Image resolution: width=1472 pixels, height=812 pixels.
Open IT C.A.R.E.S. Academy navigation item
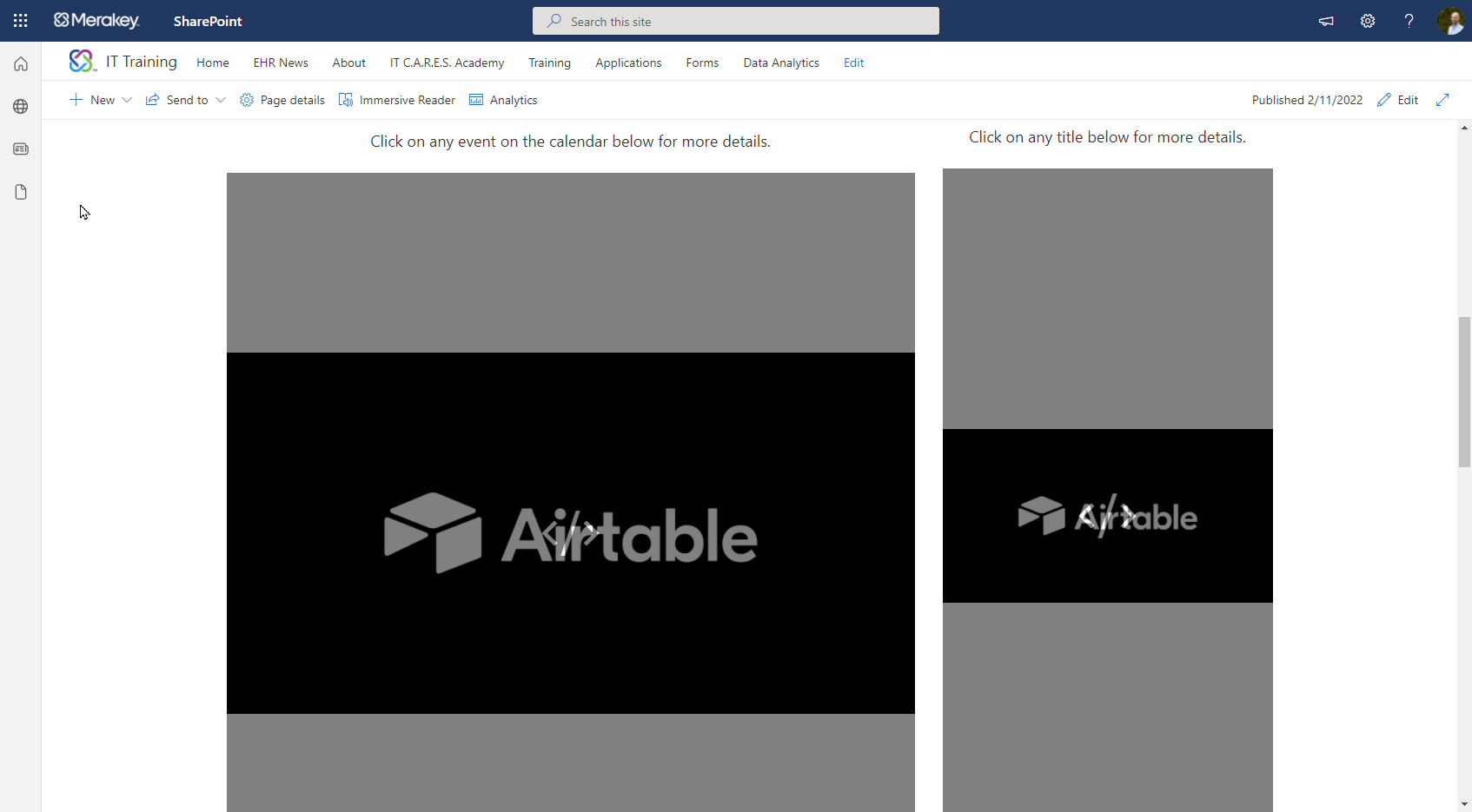tap(447, 63)
